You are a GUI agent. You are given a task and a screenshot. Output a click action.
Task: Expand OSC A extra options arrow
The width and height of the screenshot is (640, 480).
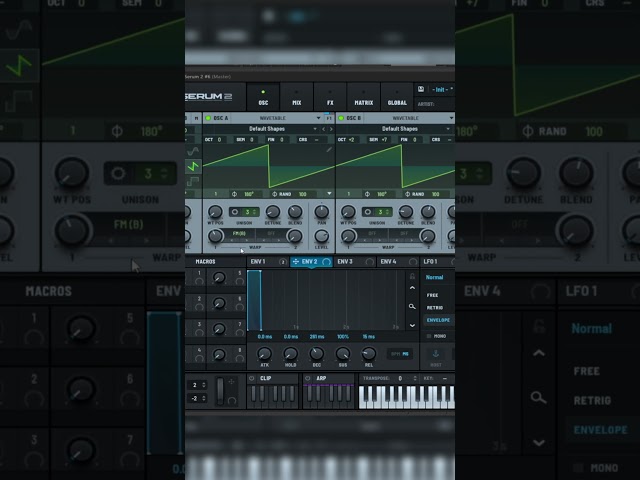[x=329, y=193]
